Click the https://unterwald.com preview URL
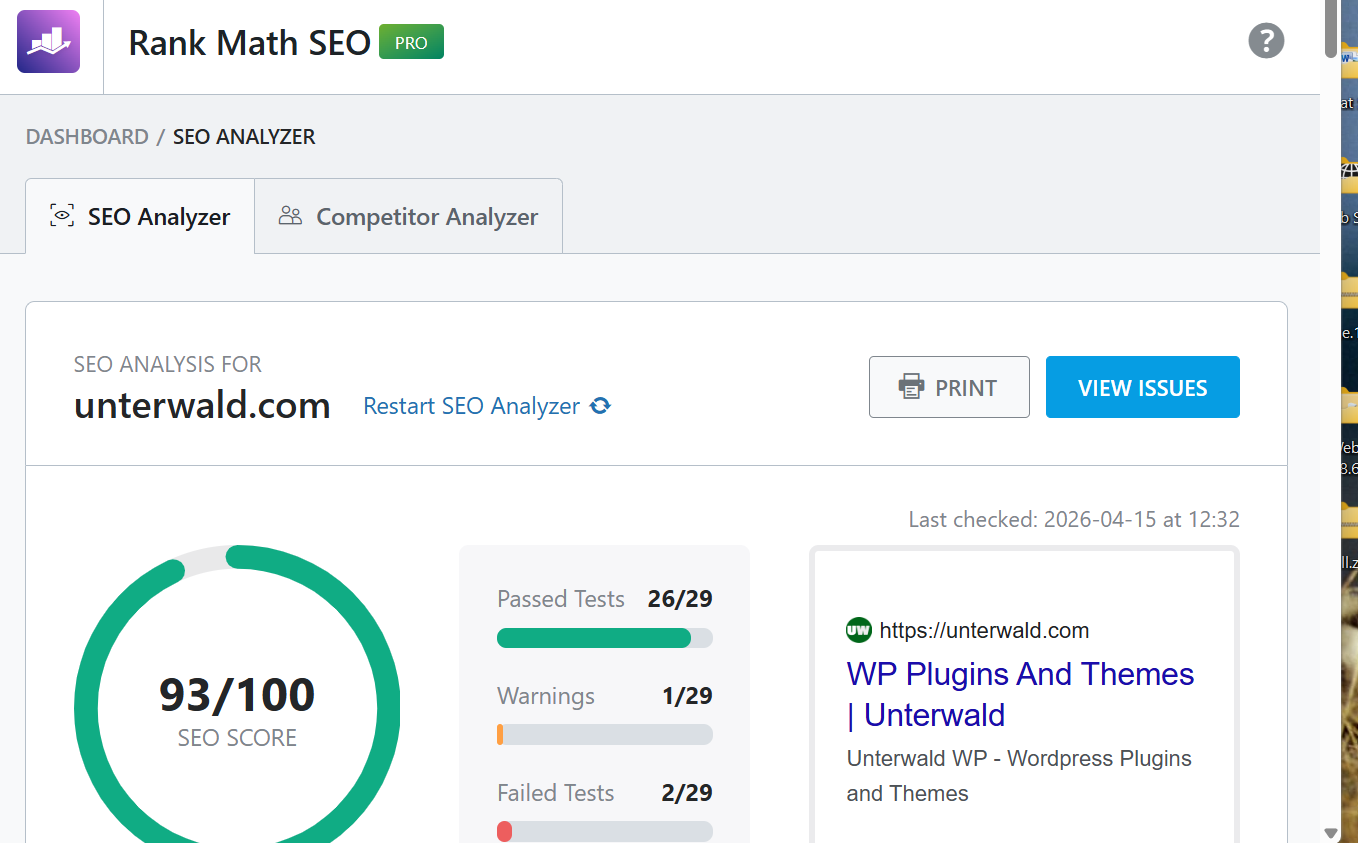The width and height of the screenshot is (1358, 843). [984, 631]
